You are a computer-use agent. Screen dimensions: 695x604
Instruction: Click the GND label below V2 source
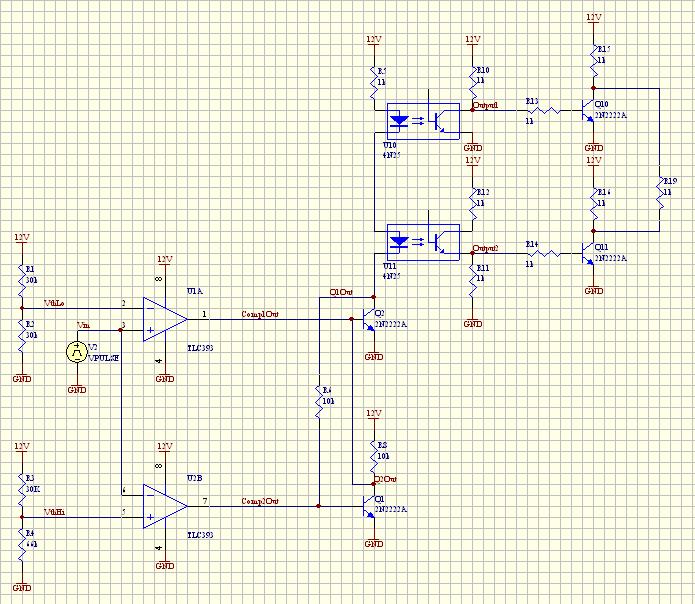77,390
